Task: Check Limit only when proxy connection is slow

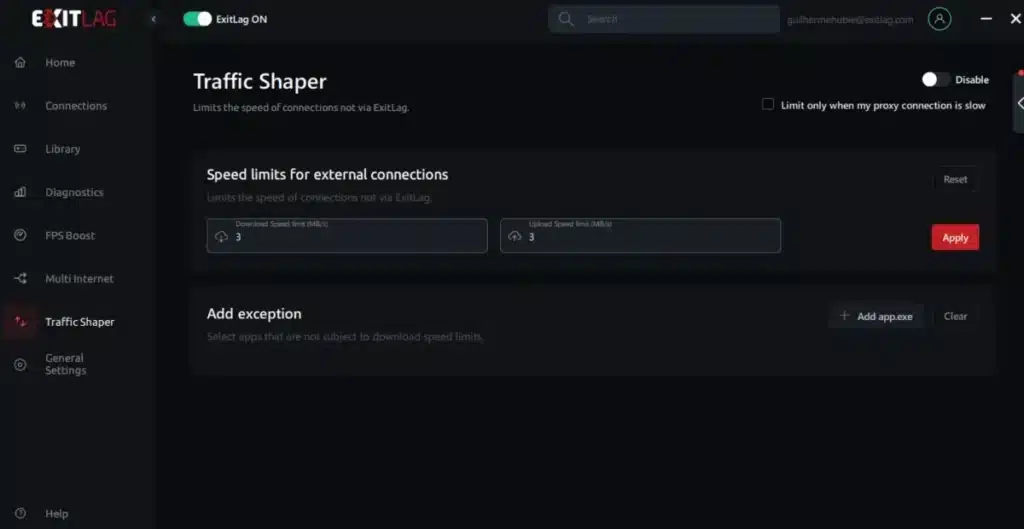Action: pyautogui.click(x=768, y=104)
